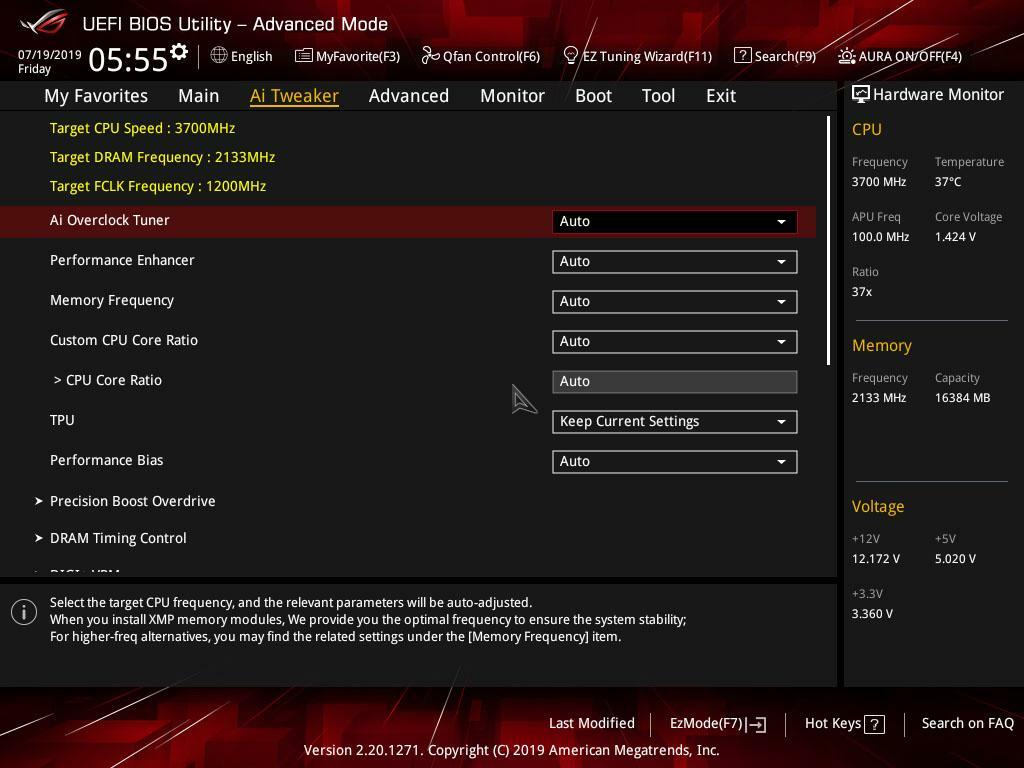Open the Exit tab
Viewport: 1024px width, 768px height.
[721, 96]
